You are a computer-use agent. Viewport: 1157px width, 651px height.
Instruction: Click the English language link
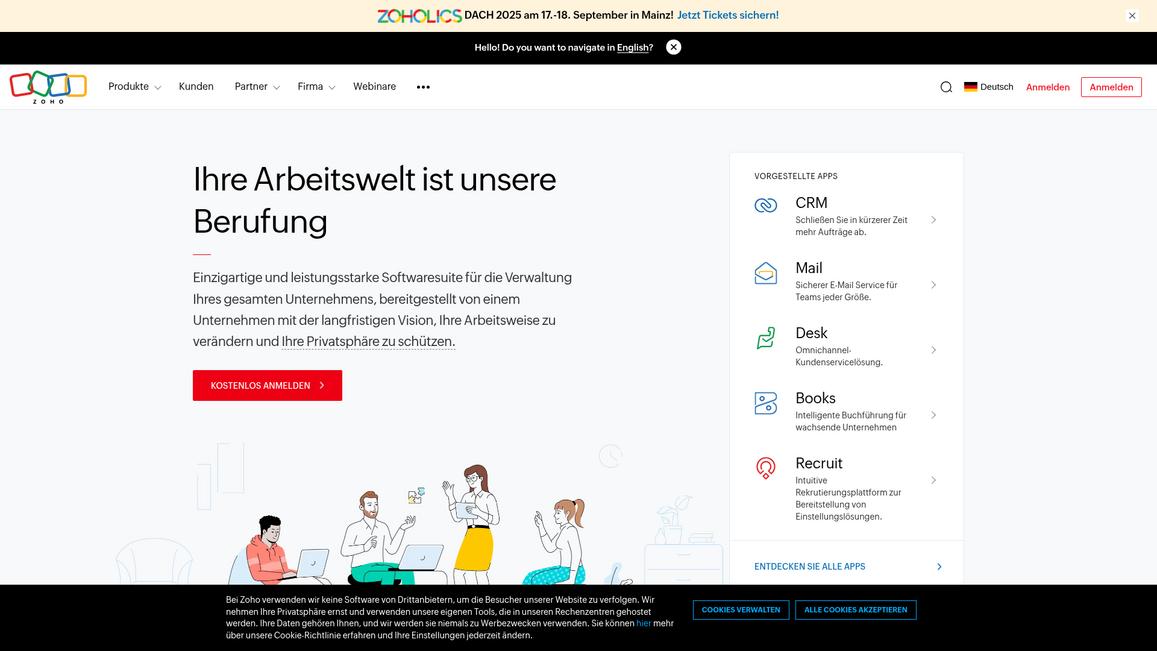click(632, 47)
